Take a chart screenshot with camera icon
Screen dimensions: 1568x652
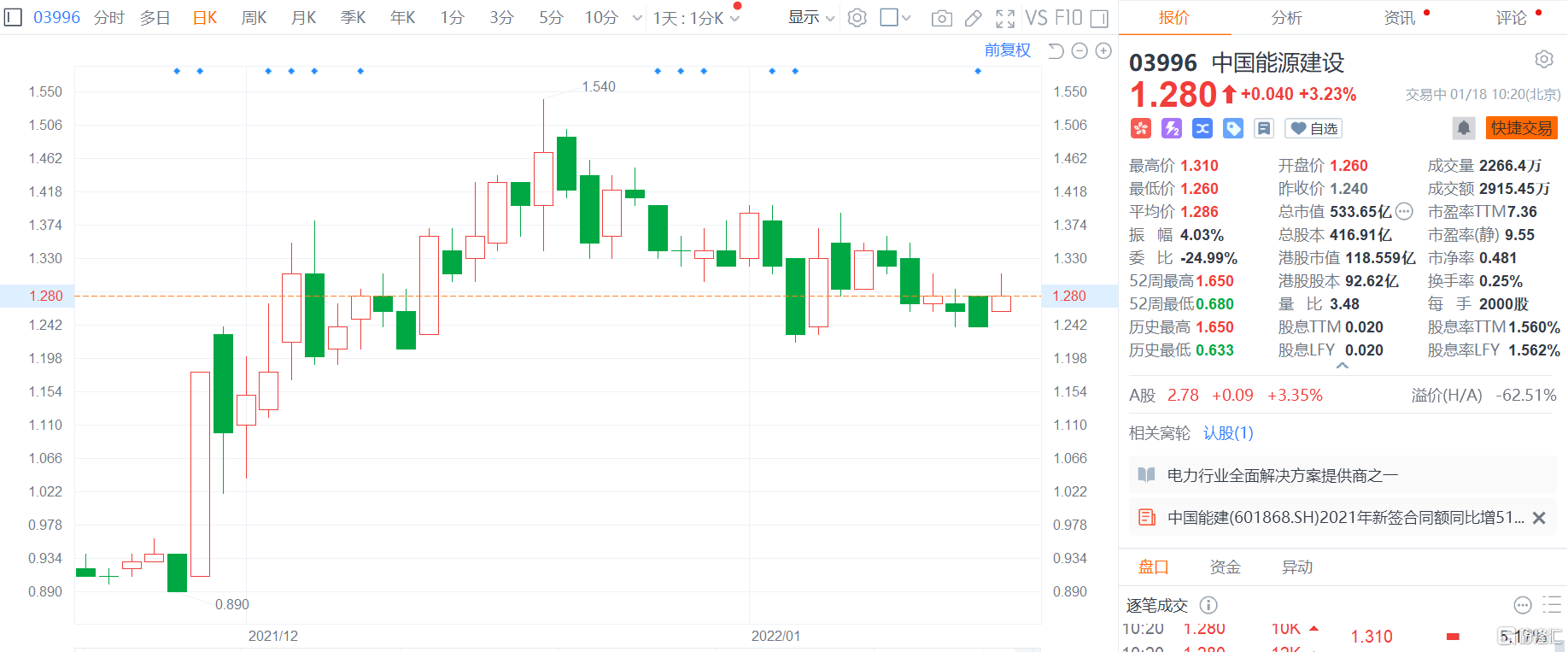tap(941, 18)
